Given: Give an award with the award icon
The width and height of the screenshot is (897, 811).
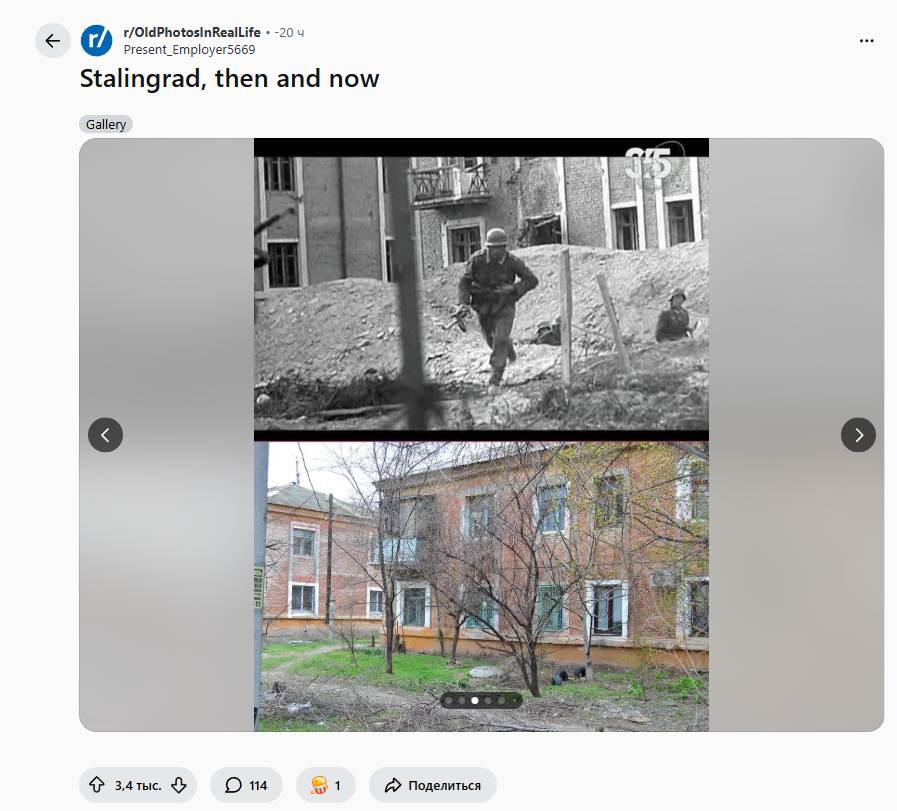Looking at the screenshot, I should coord(326,785).
